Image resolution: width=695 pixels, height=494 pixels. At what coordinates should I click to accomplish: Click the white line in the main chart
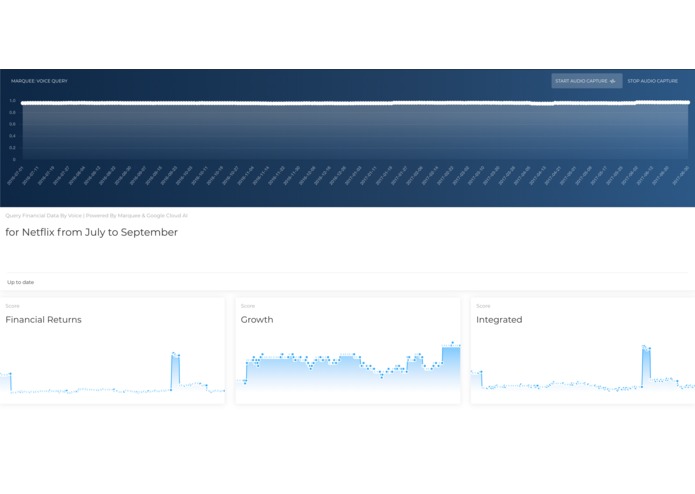tap(355, 103)
